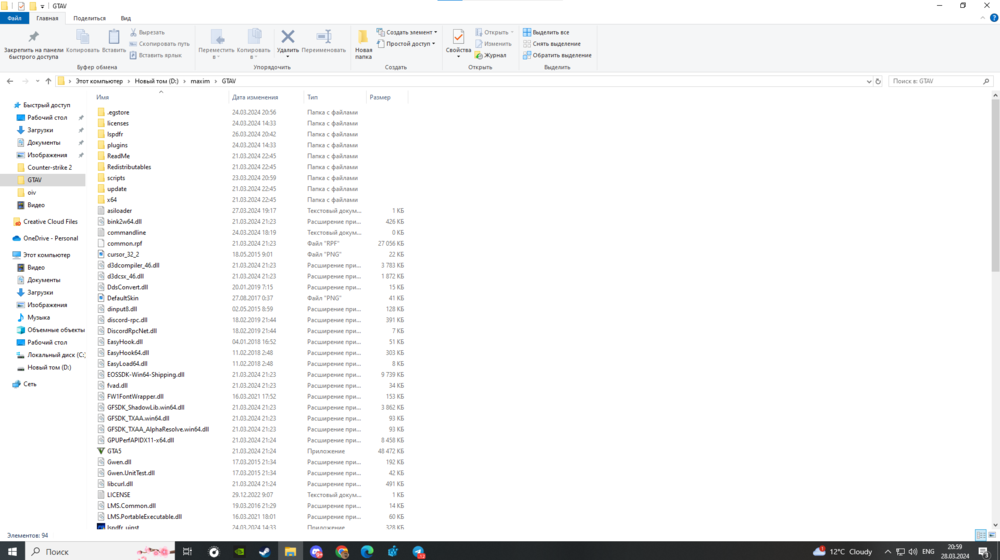Viewport: 1000px width, 560px height.
Task: Click Invert selection (Обратить выделение)
Action: (x=557, y=55)
